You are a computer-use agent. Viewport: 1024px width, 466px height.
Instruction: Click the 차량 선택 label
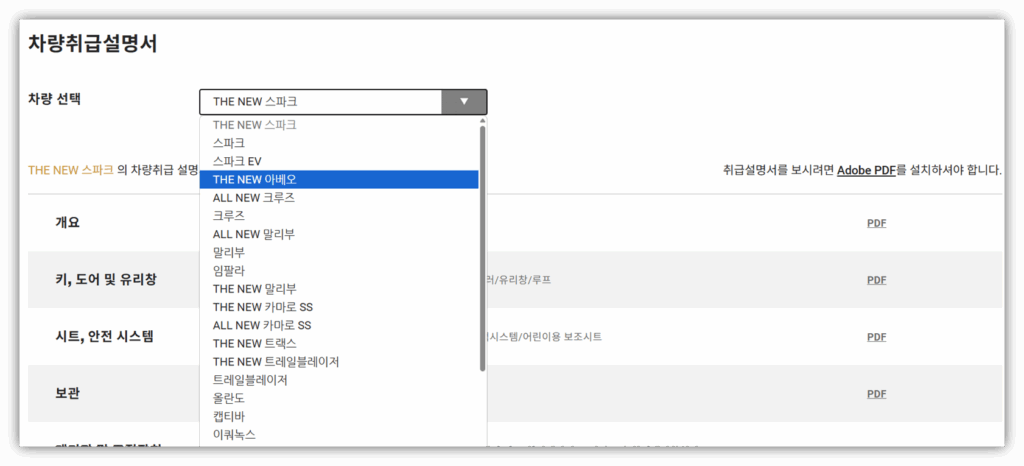coord(54,99)
